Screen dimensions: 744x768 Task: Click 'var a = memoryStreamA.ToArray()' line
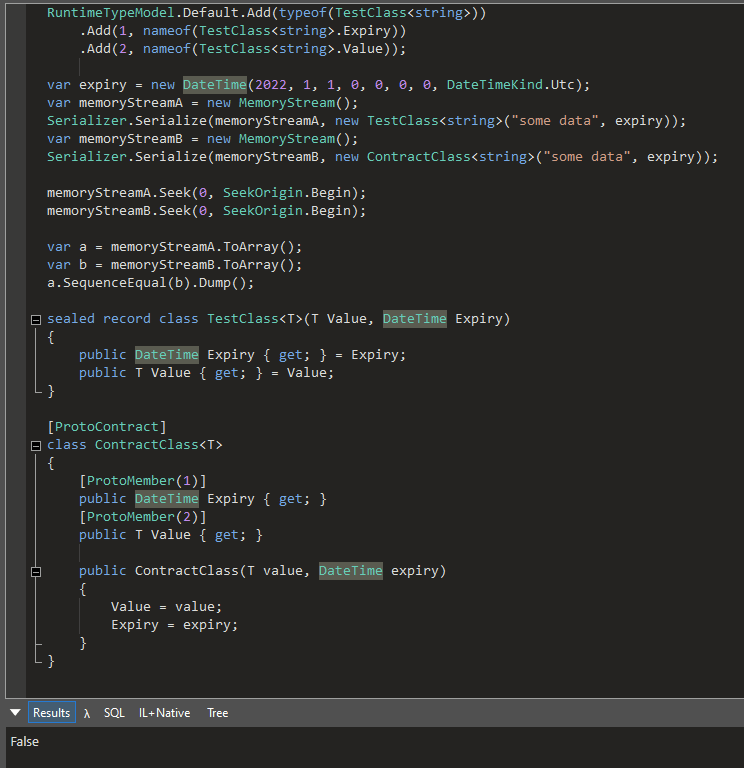(x=174, y=247)
